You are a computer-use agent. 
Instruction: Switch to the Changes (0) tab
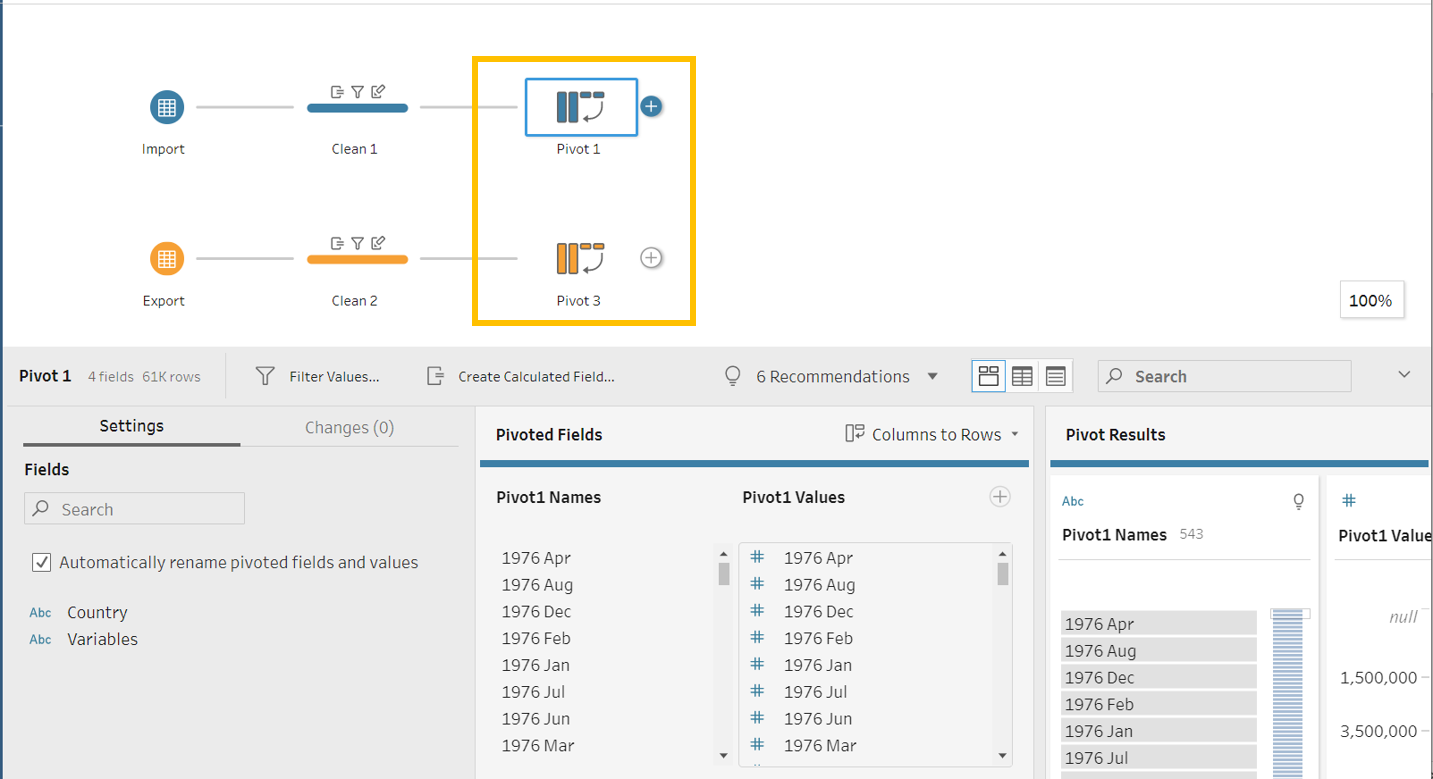[x=349, y=427]
